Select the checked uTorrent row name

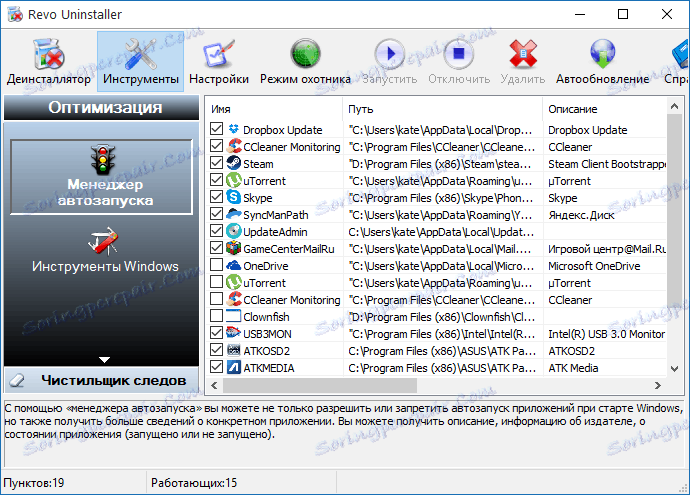pos(264,181)
